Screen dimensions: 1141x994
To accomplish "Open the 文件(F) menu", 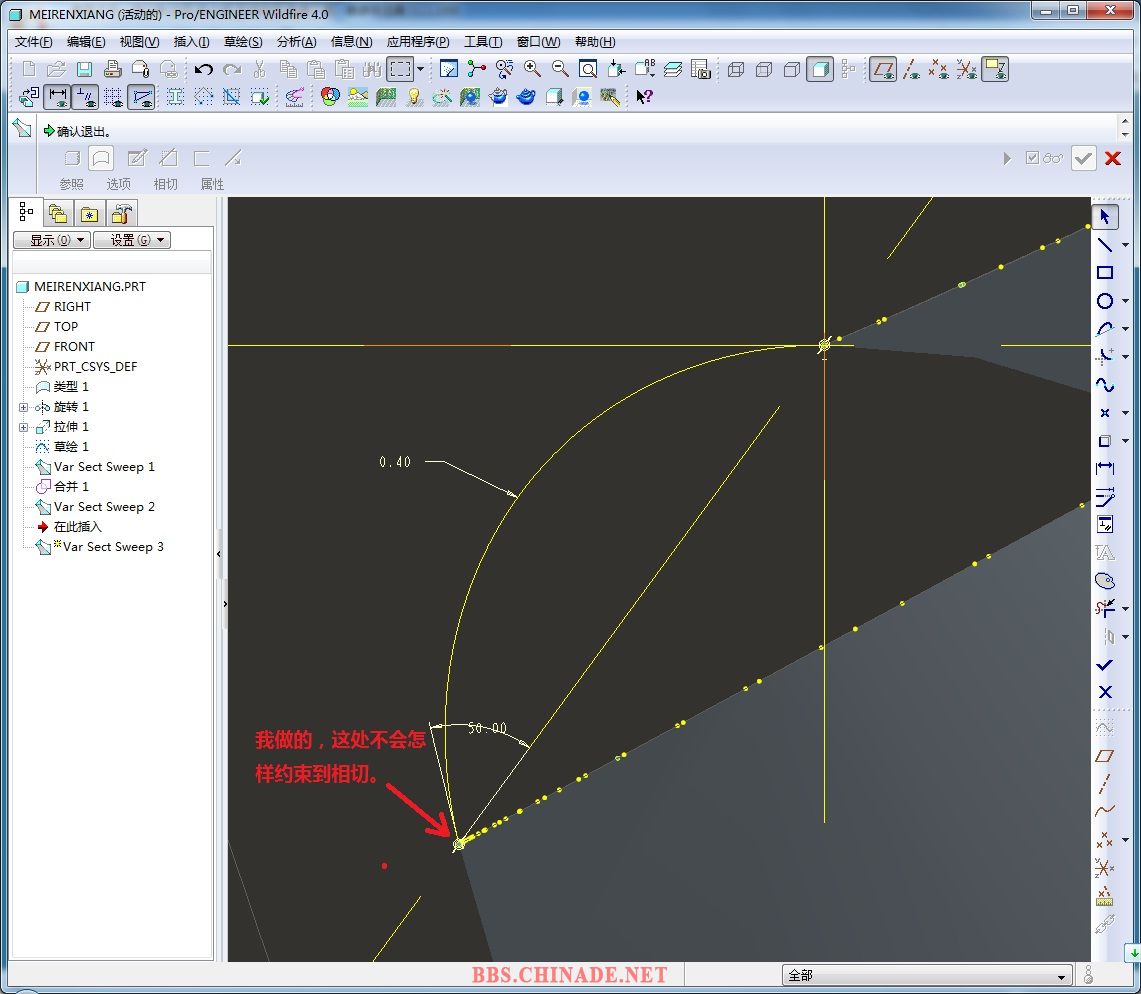I will click(x=33, y=41).
